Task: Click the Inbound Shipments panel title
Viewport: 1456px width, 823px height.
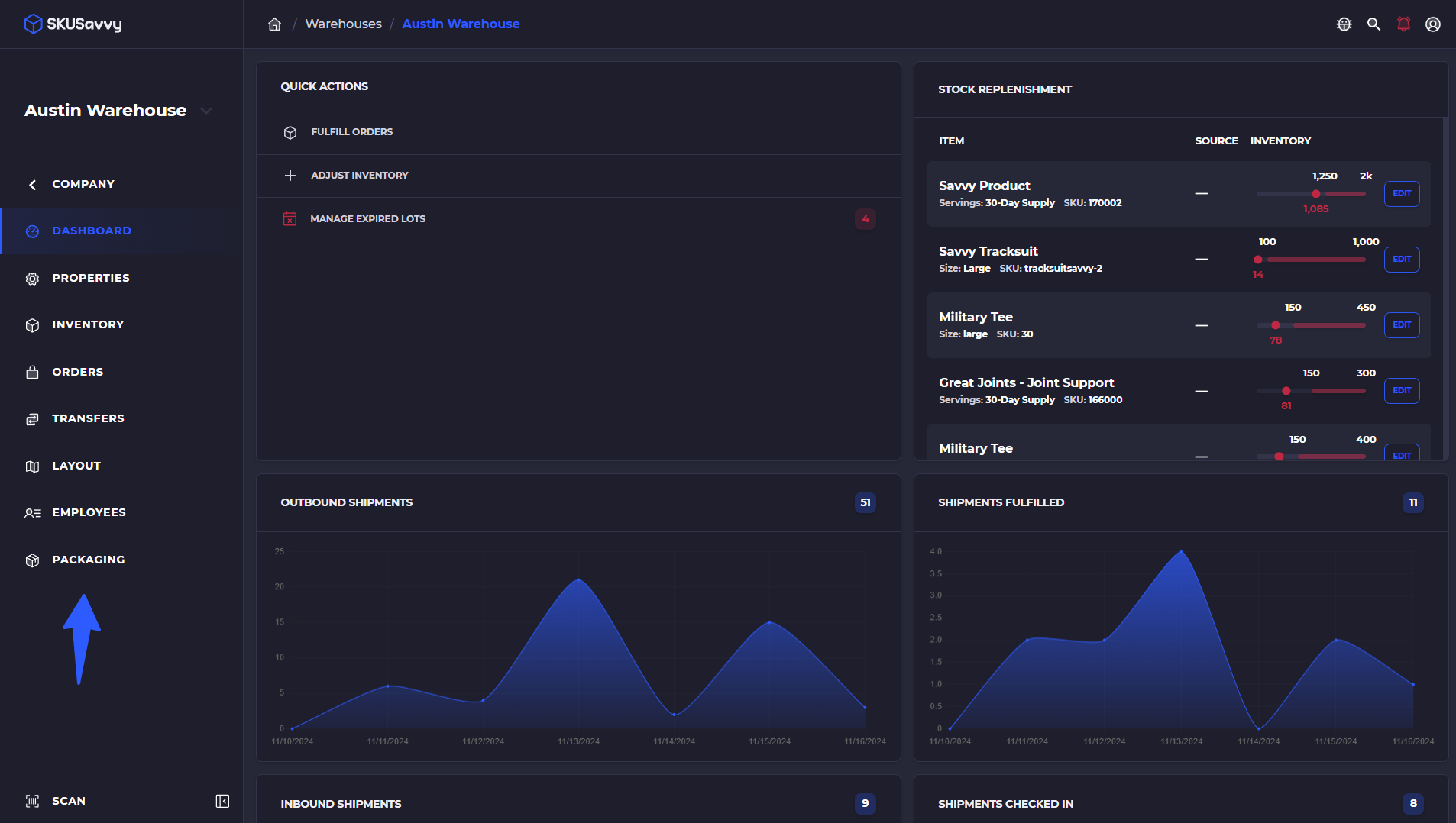Action: tap(341, 804)
